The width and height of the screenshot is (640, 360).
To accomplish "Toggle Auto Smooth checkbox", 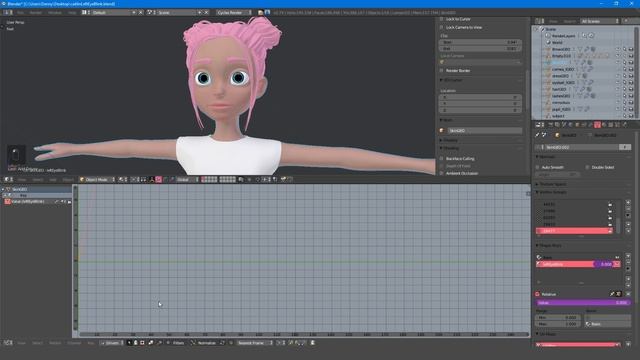I will tap(538, 167).
